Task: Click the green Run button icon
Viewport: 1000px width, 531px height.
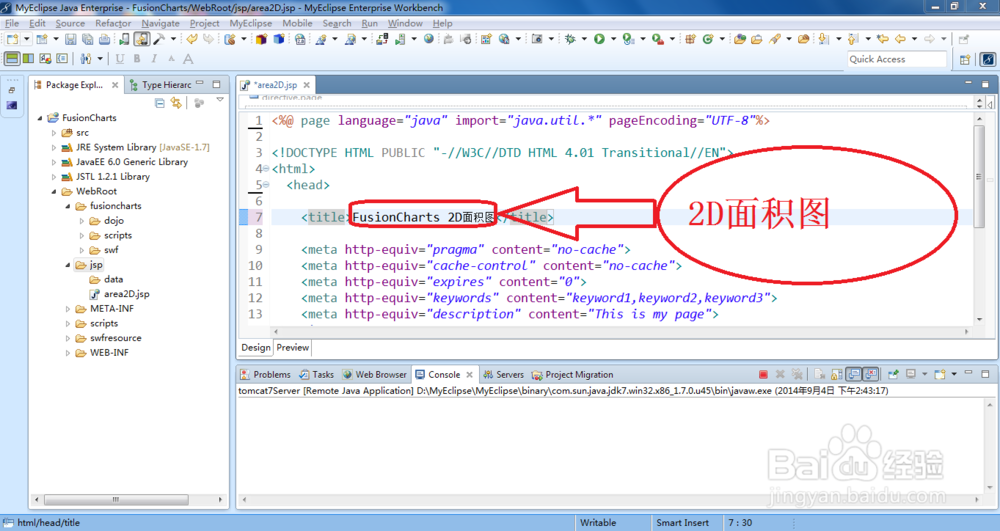Action: tap(599, 39)
